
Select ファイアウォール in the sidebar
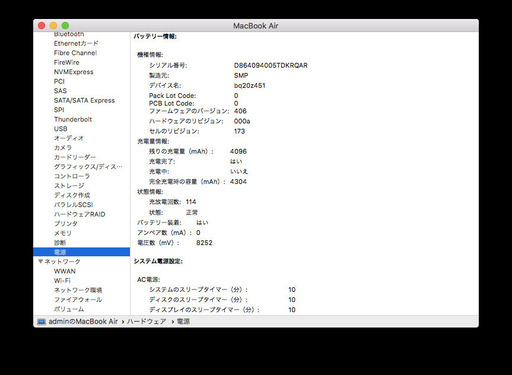78,300
